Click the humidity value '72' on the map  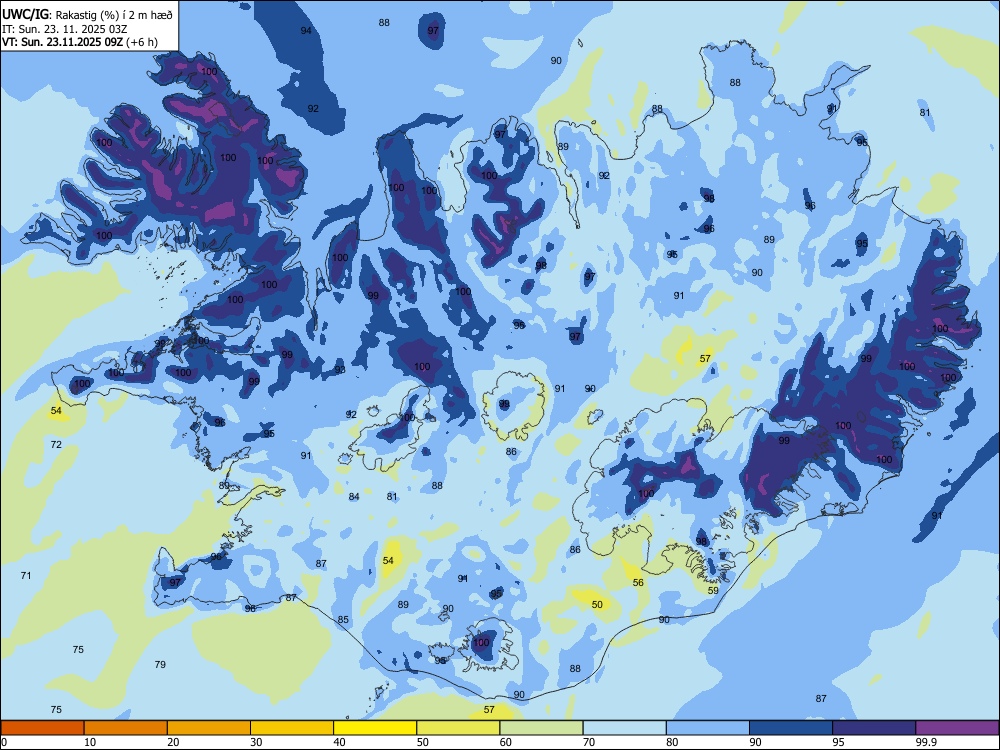coord(56,444)
